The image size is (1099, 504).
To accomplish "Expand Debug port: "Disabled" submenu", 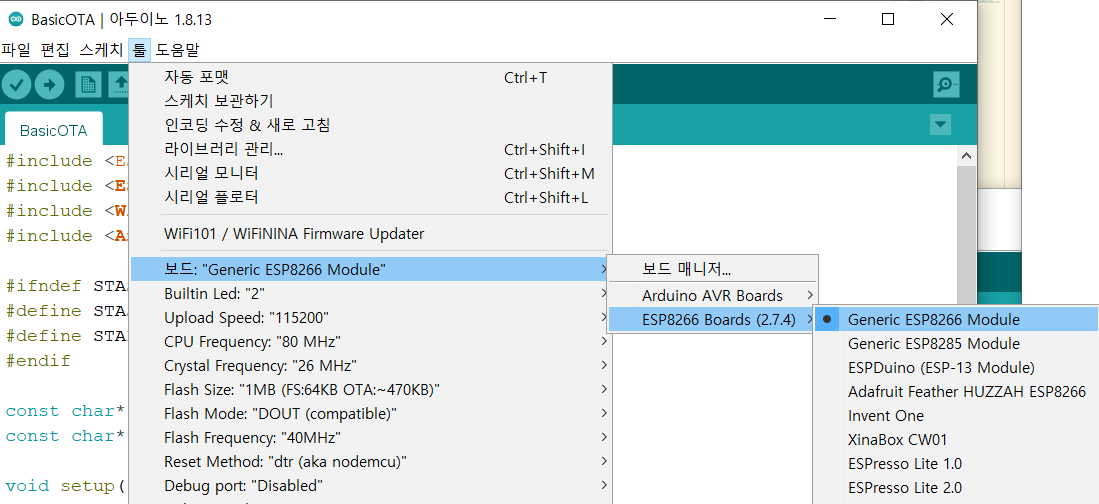I will click(371, 486).
